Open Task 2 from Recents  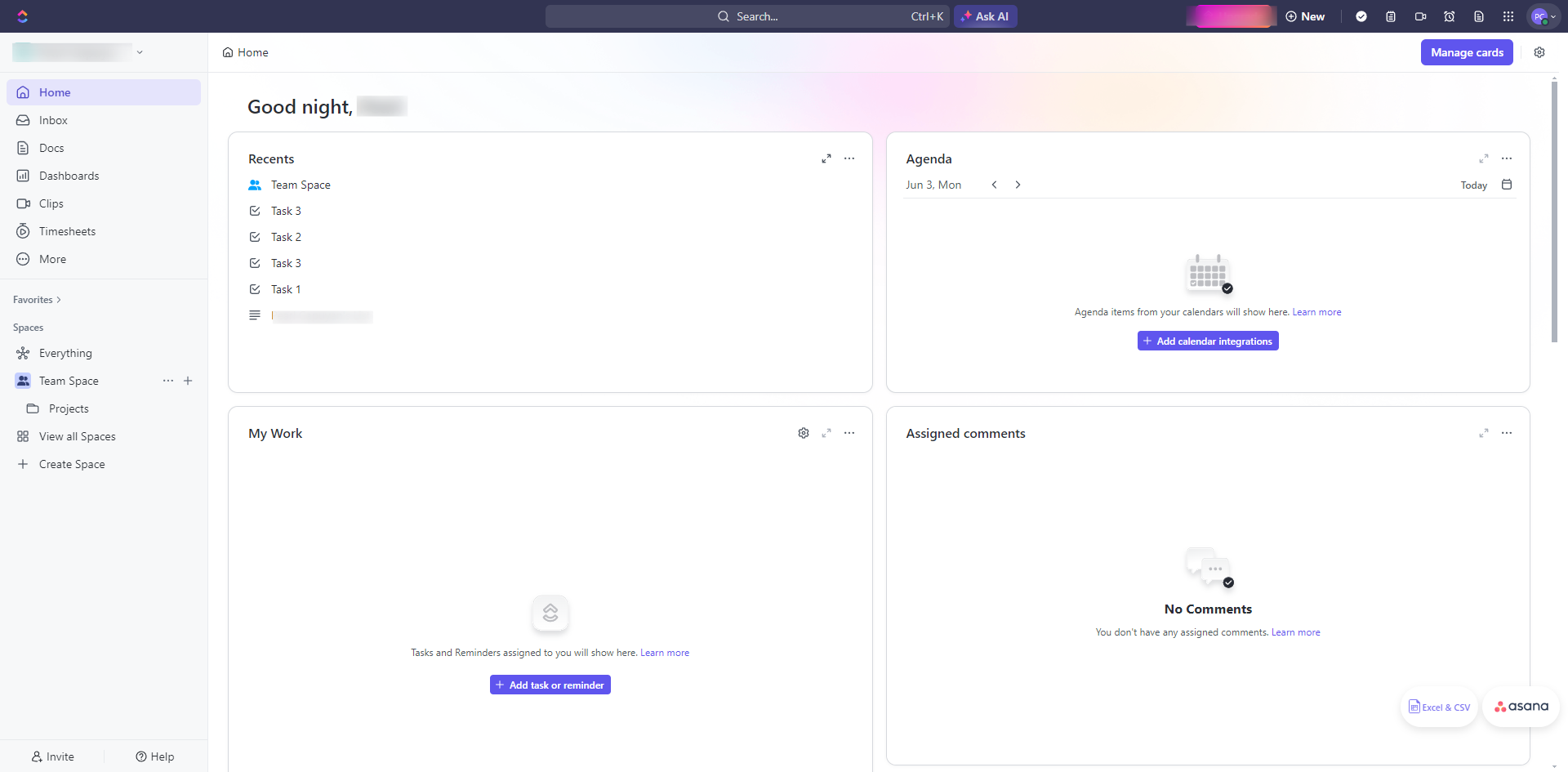pyautogui.click(x=286, y=237)
